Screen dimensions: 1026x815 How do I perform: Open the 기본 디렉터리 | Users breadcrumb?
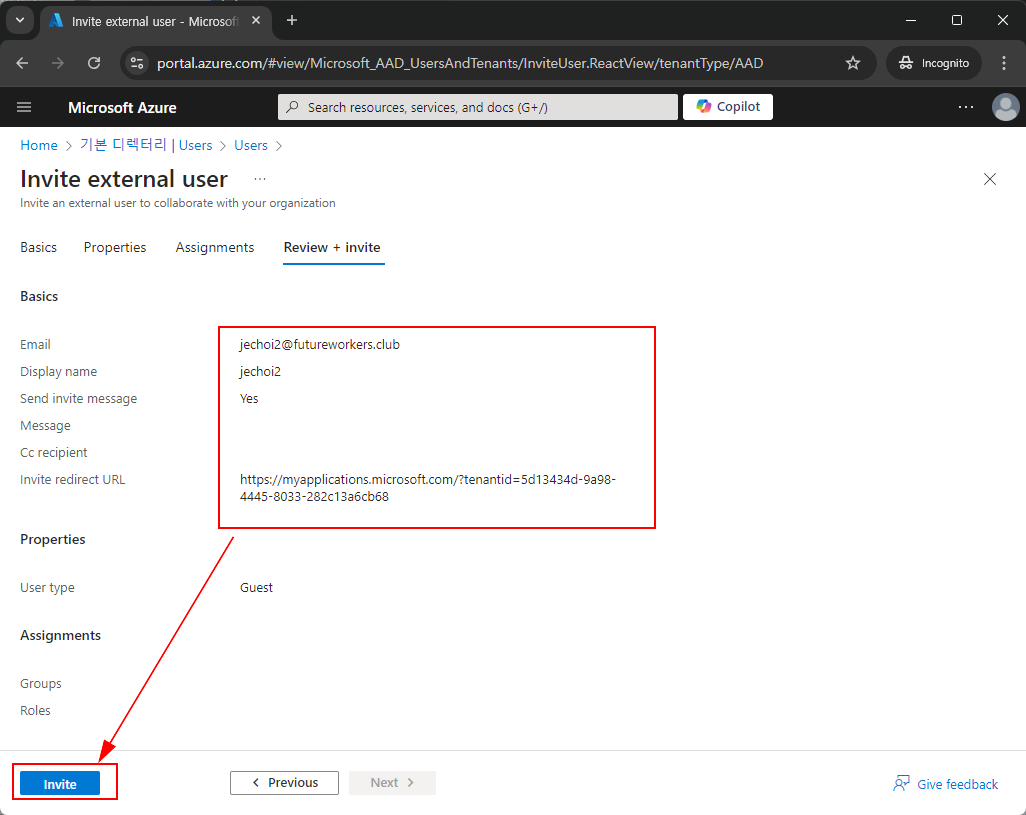[x=146, y=145]
